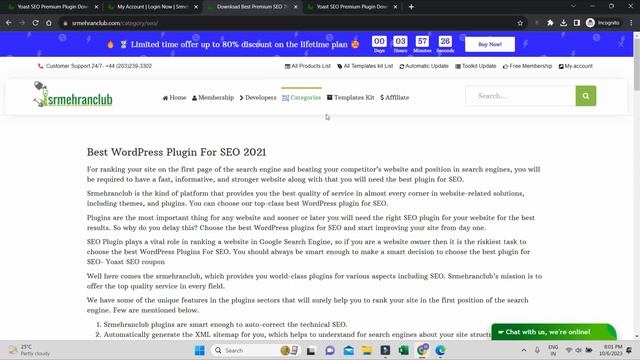Screen dimensions: 640x360
Task: Show hidden system tray icons
Action: pyautogui.click(x=524, y=350)
